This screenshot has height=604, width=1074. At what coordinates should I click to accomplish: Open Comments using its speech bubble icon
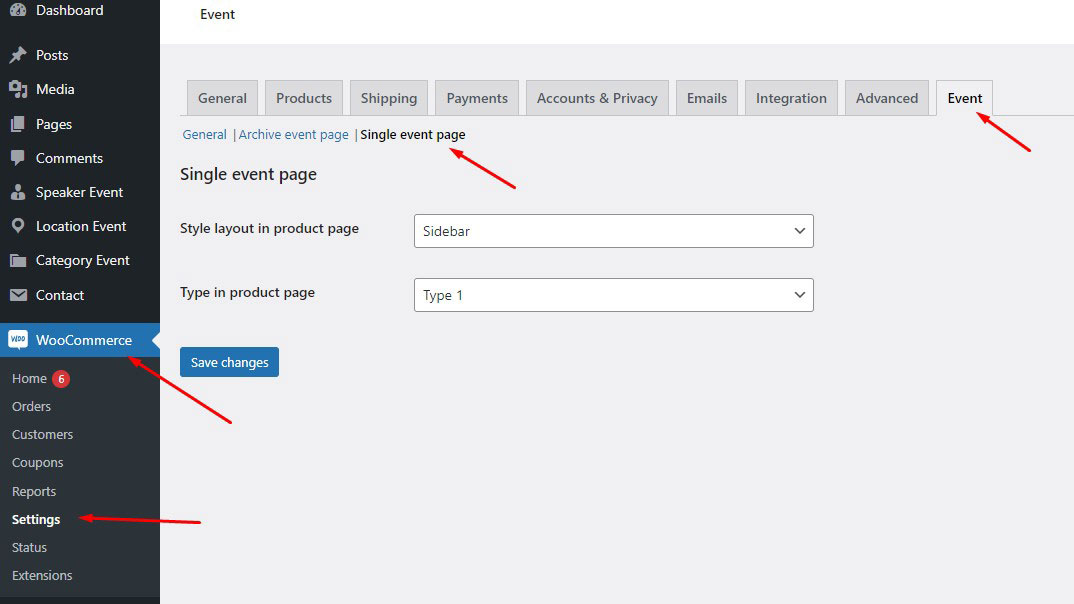17,158
